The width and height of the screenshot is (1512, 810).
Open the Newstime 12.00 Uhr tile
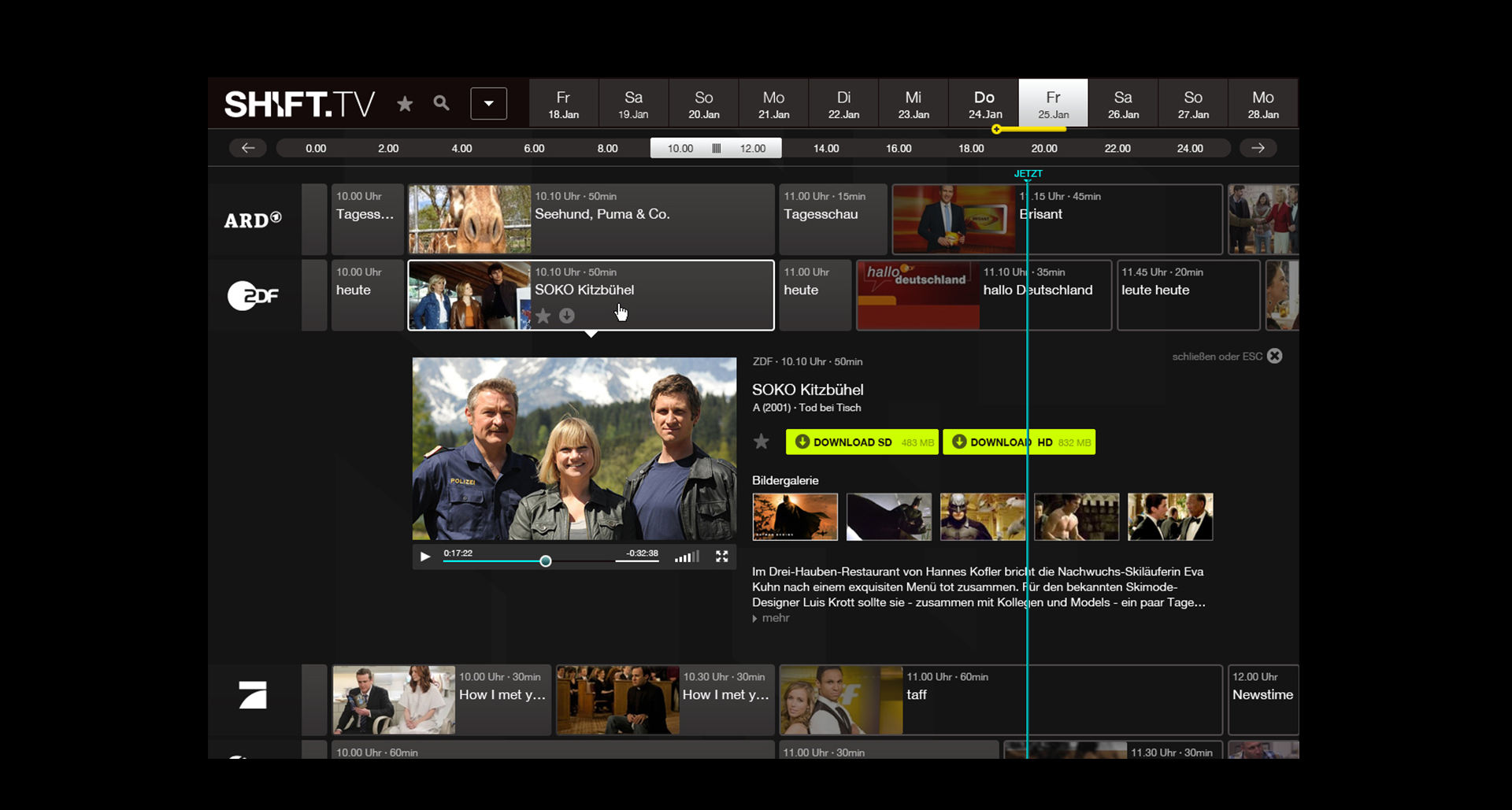click(1263, 700)
